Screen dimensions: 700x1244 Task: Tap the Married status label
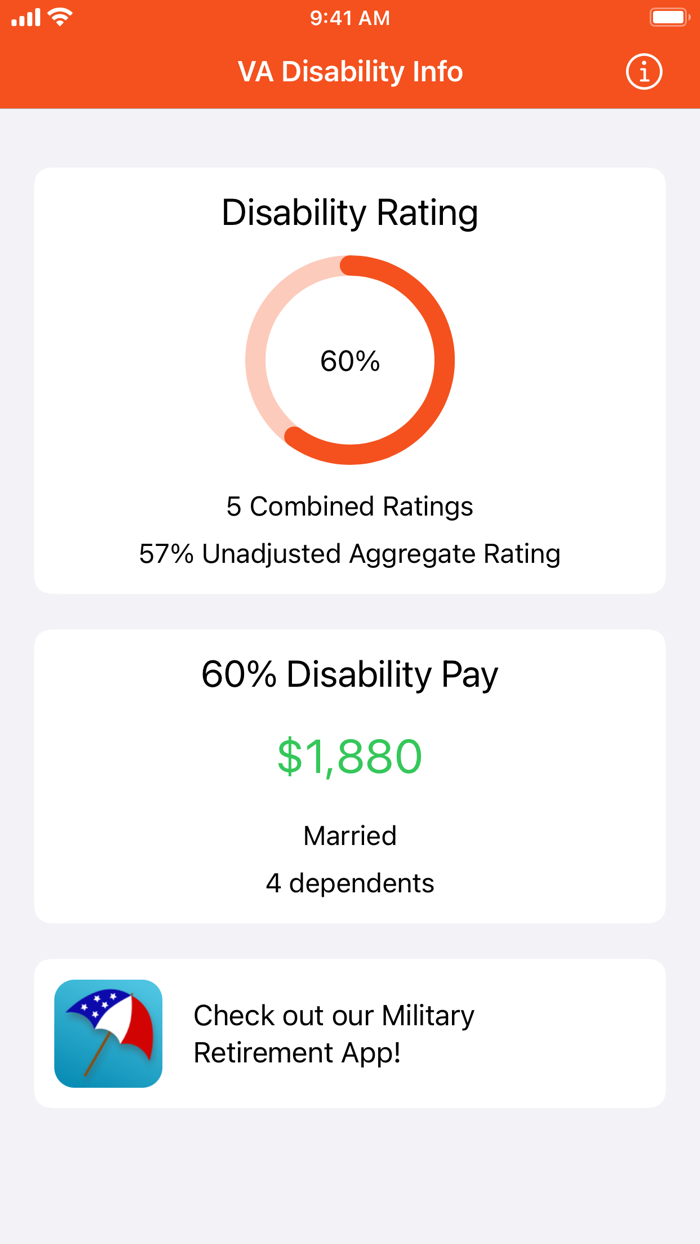350,835
